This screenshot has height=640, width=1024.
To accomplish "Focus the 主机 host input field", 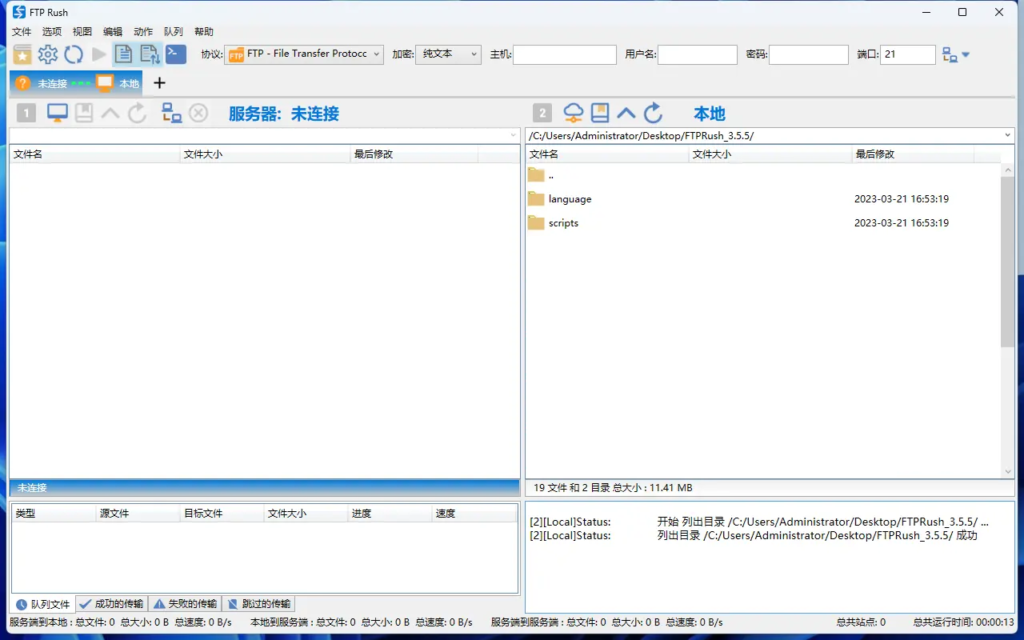I will [565, 55].
